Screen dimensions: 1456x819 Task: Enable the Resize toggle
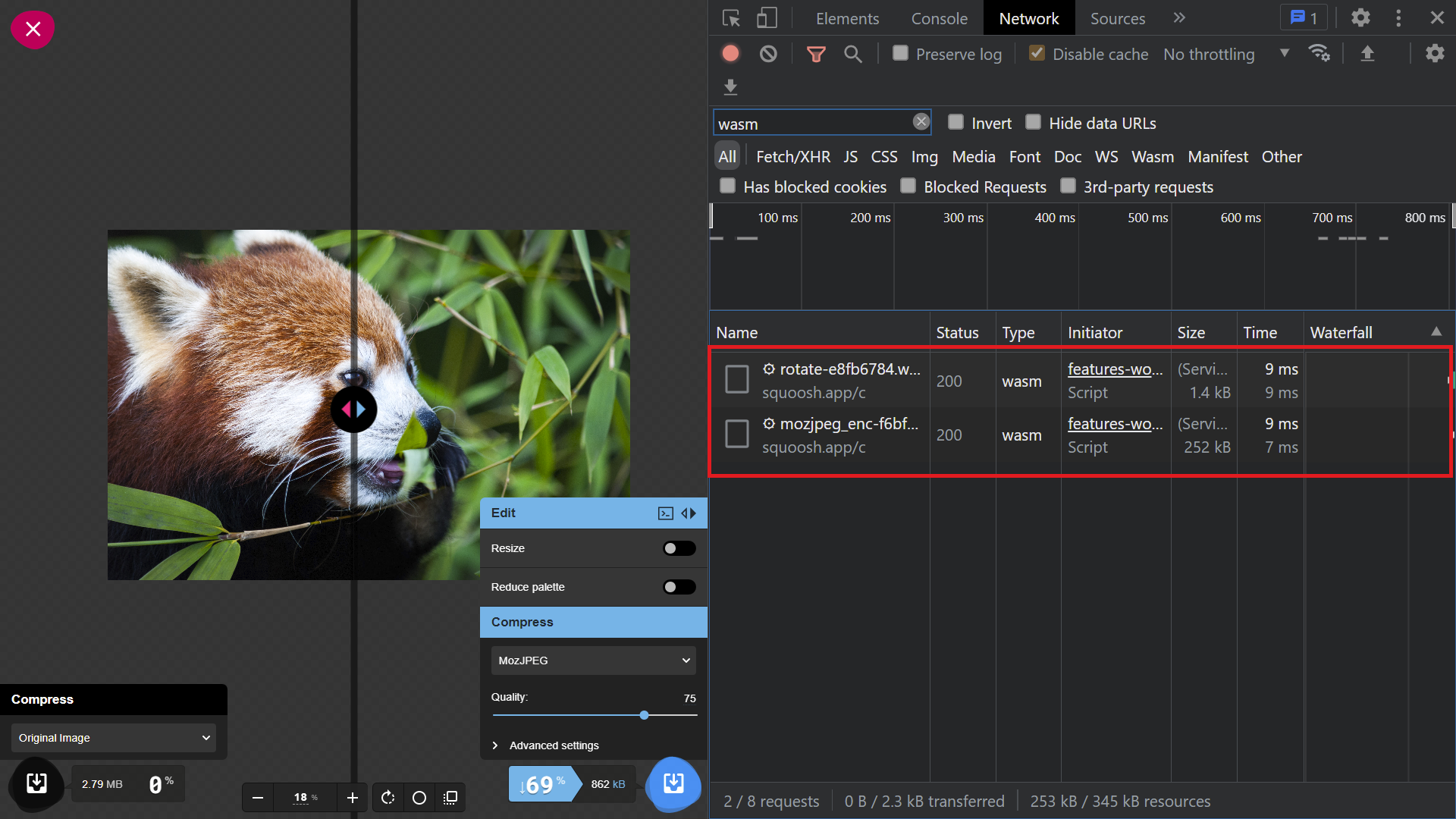[x=679, y=548]
